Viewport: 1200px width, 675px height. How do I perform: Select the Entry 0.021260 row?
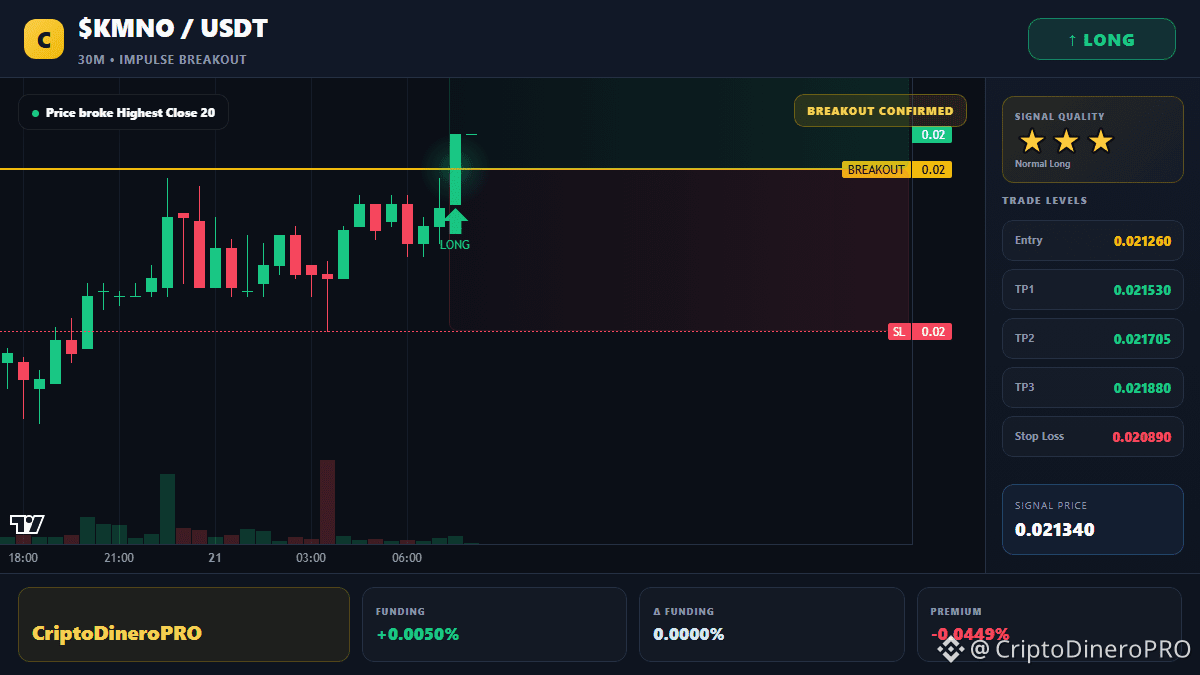tap(1092, 241)
